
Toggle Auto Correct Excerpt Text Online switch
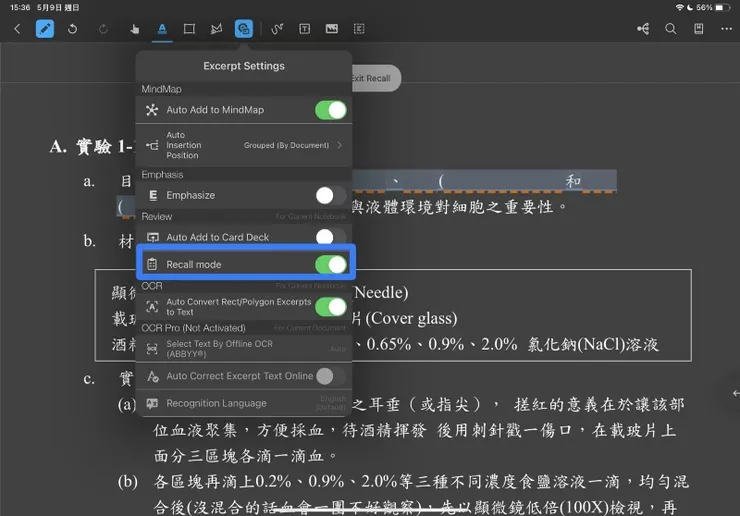[x=331, y=376]
